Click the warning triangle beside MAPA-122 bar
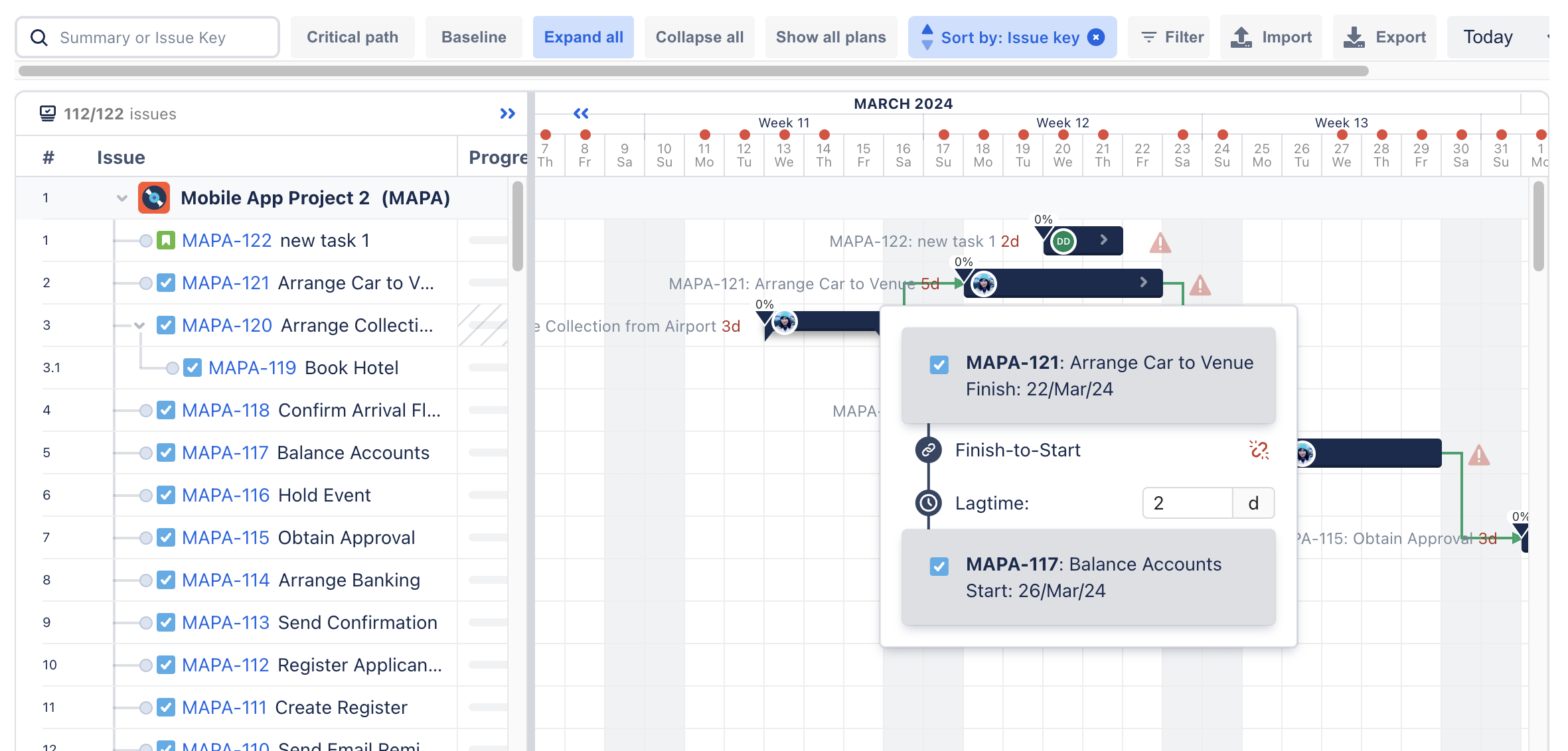The height and width of the screenshot is (751, 1568). pos(1160,243)
